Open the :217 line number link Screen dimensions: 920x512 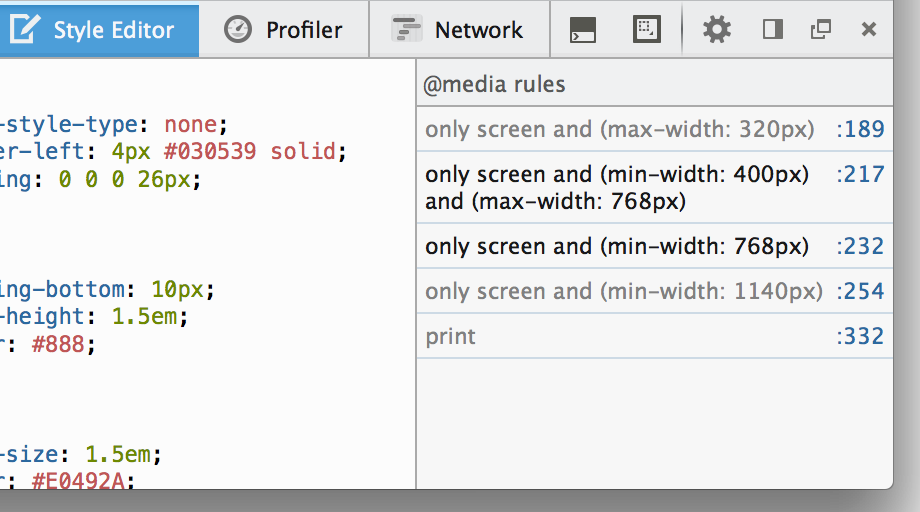(x=861, y=174)
